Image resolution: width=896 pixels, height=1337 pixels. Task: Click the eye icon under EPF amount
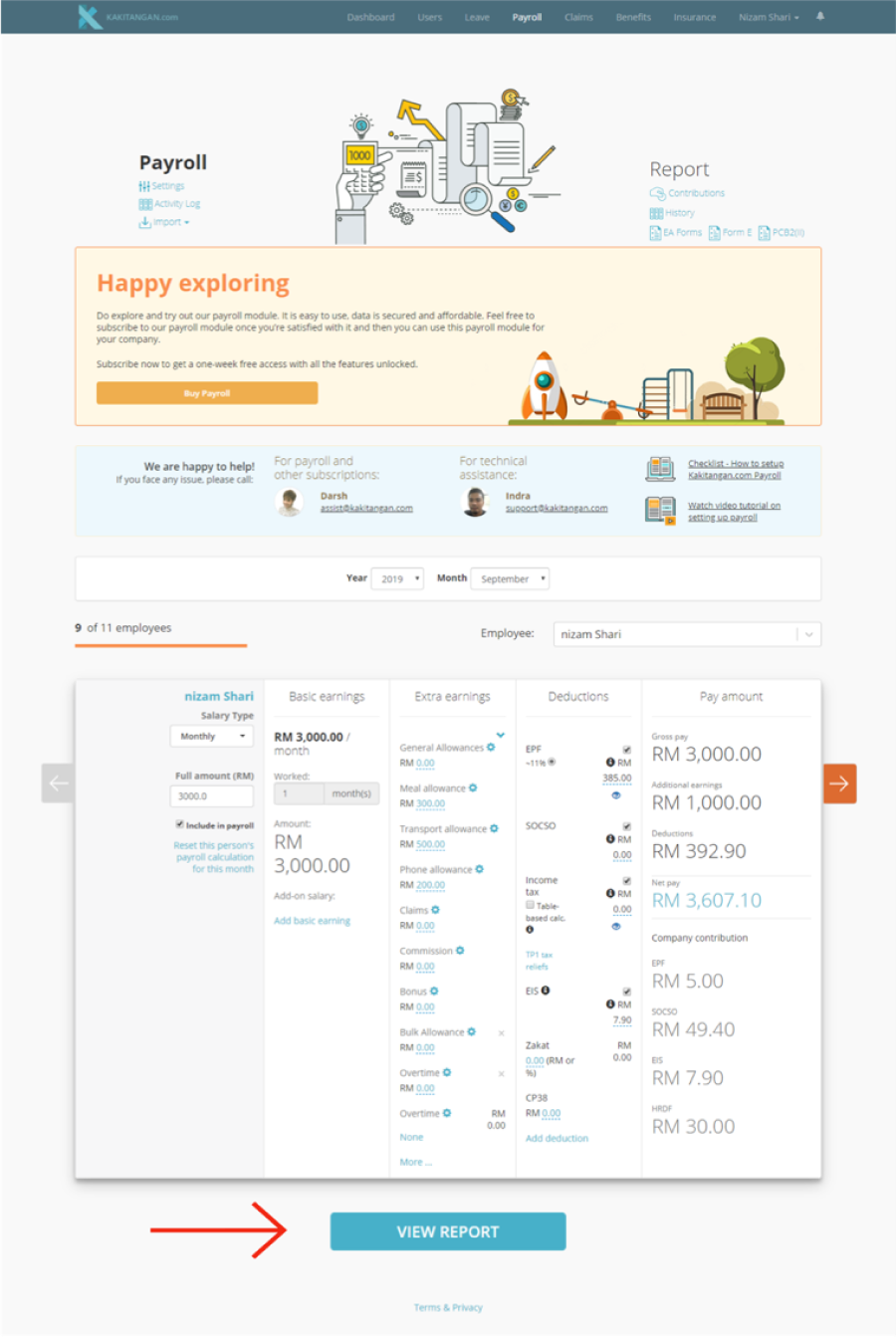pos(616,795)
